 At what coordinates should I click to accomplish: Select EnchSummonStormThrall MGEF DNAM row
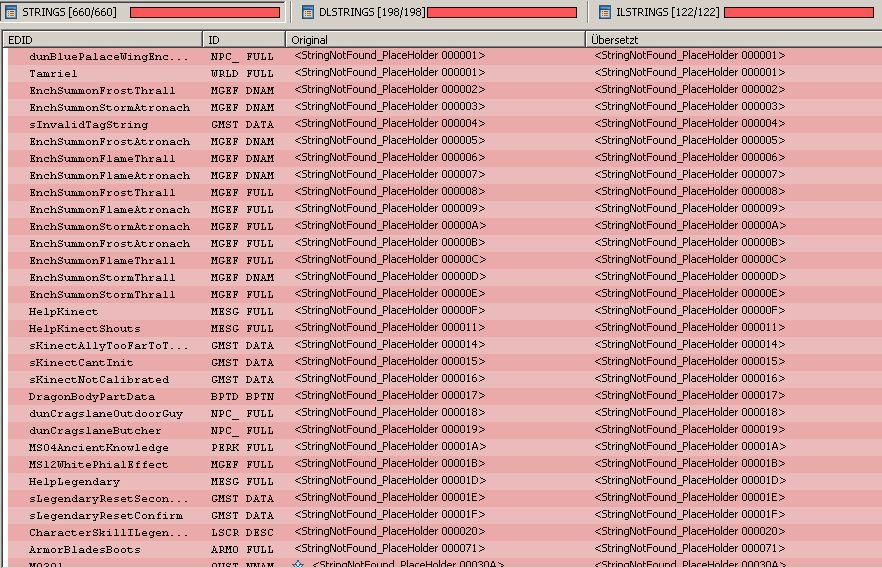point(444,277)
